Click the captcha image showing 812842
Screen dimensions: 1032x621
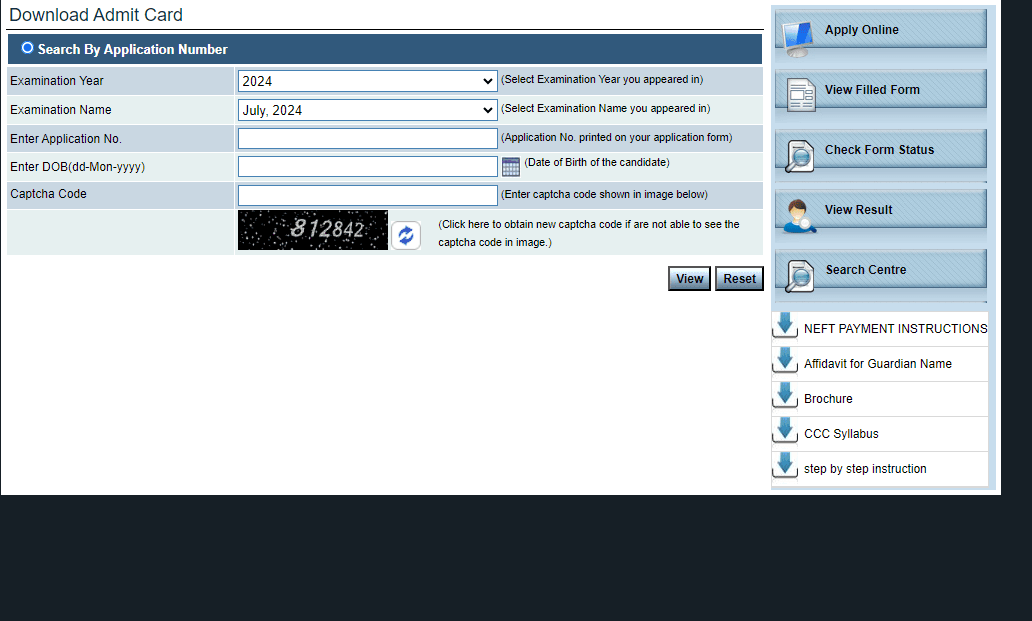click(x=312, y=230)
